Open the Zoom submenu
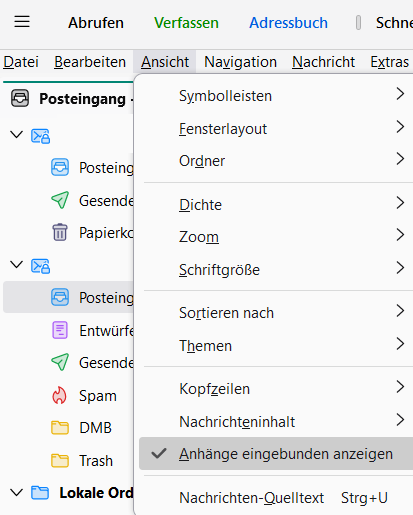Image resolution: width=413 pixels, height=515 pixels. 276,237
